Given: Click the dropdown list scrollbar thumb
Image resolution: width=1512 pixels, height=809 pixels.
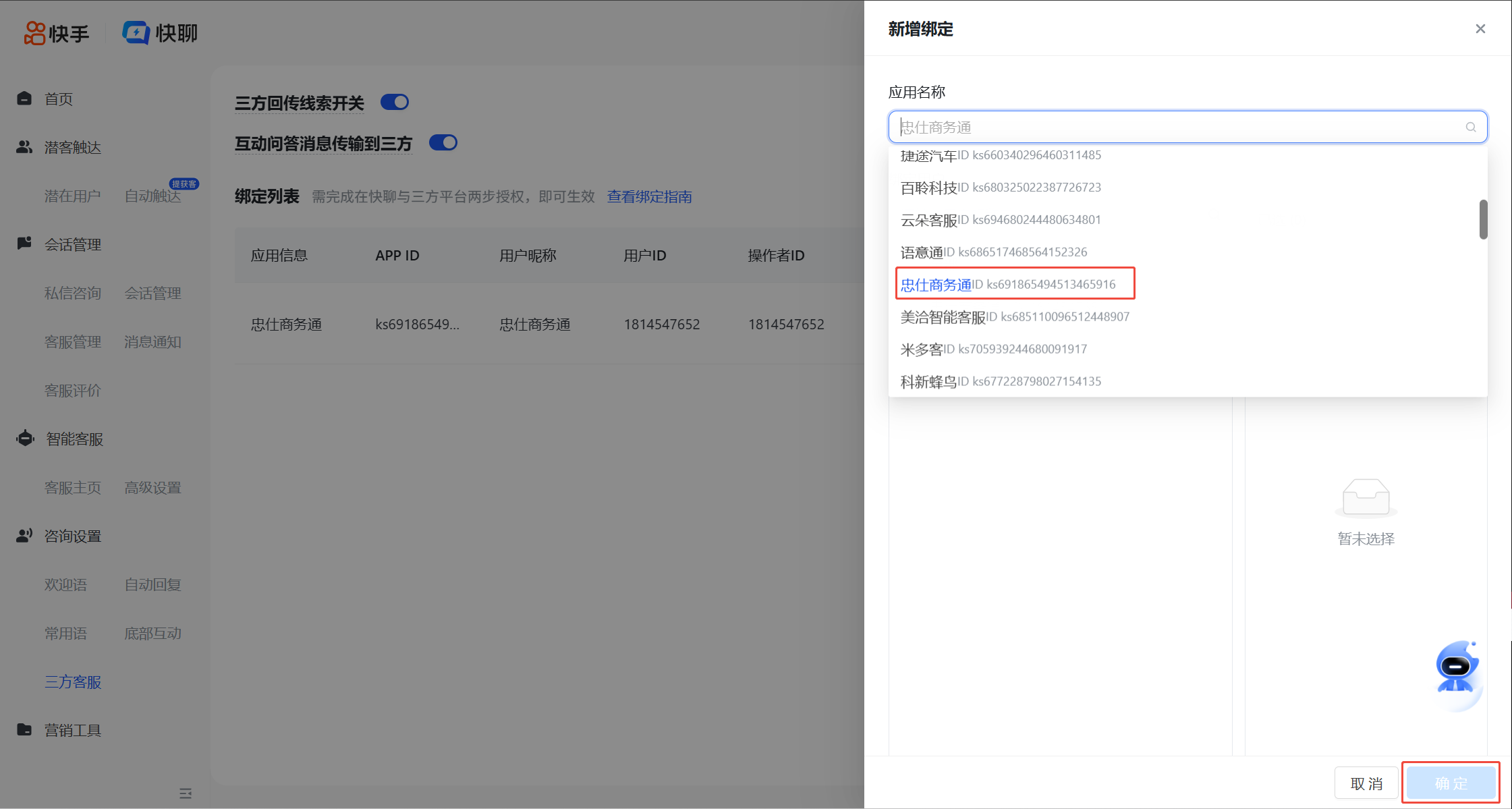Looking at the screenshot, I should point(1483,219).
